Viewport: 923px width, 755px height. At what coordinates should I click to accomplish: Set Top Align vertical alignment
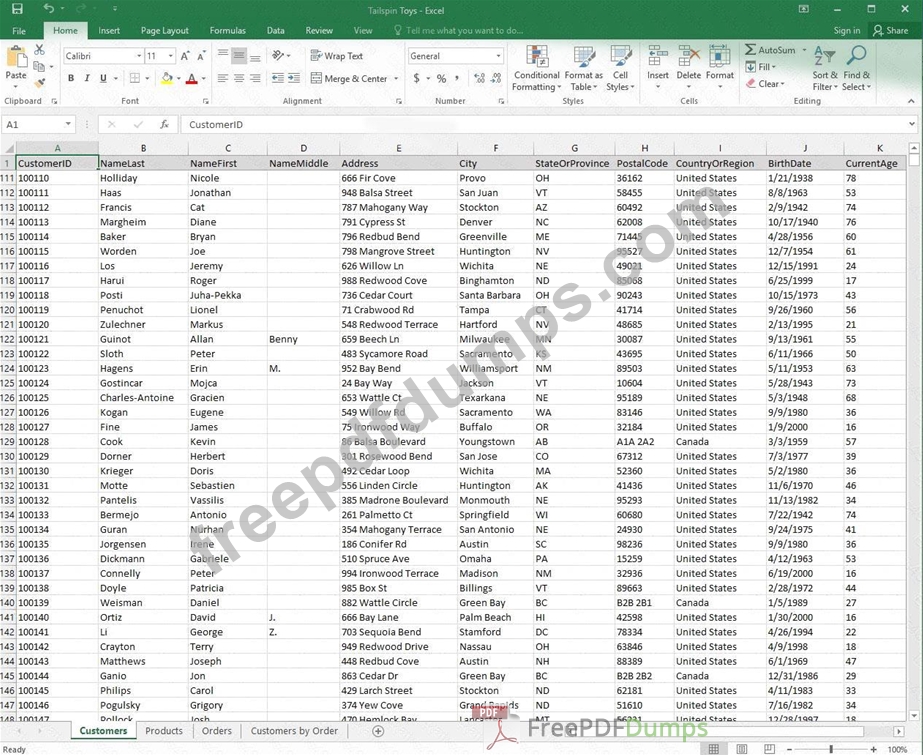(x=223, y=56)
